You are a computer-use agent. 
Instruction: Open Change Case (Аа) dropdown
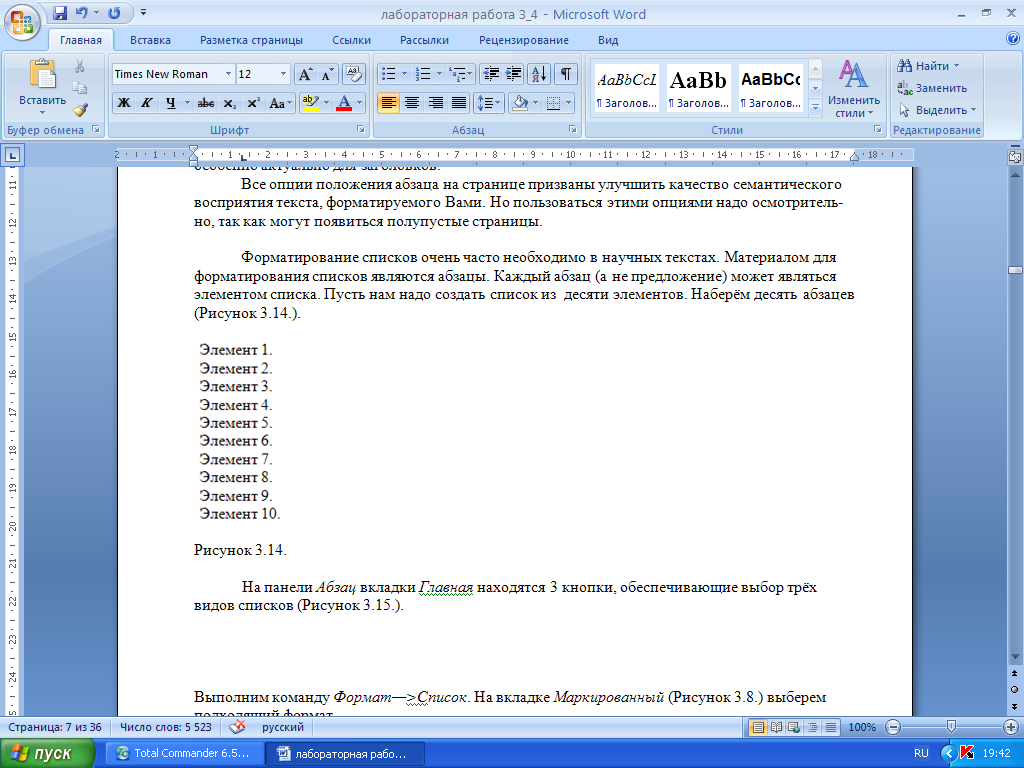coord(281,103)
